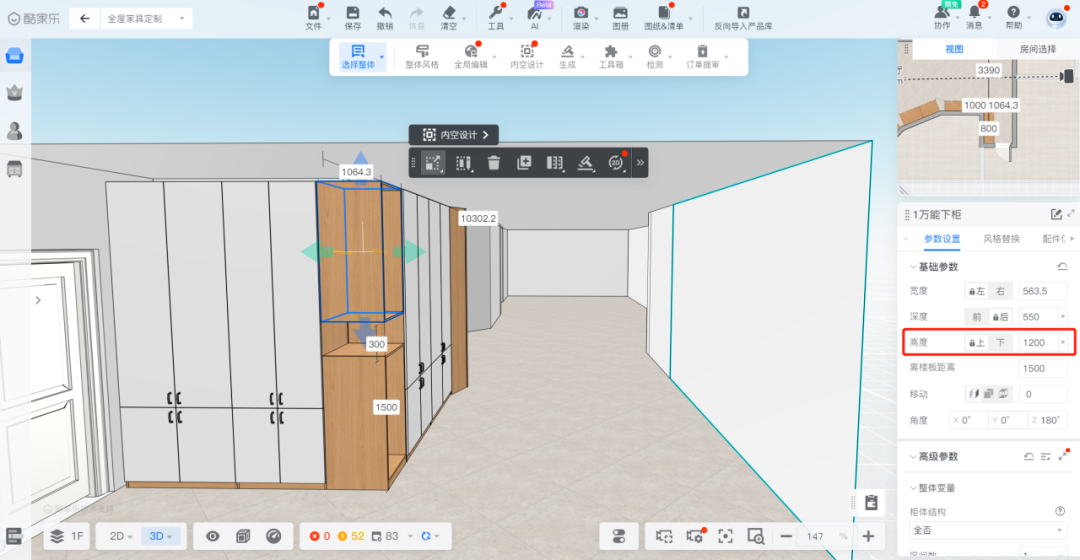
Task: Toggle depth lock 后 button
Action: 1000,317
